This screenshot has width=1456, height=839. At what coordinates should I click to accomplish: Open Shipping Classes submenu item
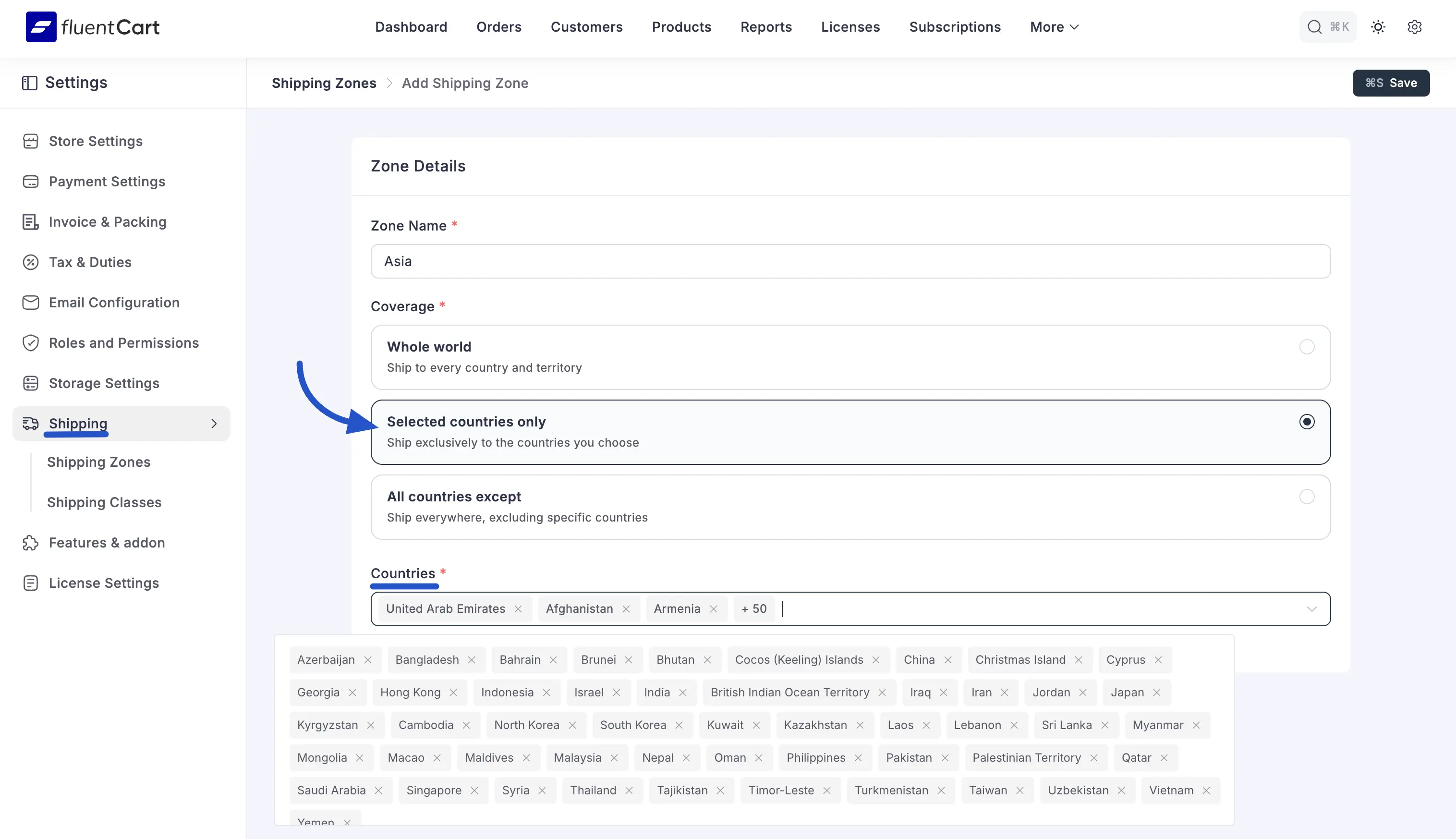click(104, 502)
